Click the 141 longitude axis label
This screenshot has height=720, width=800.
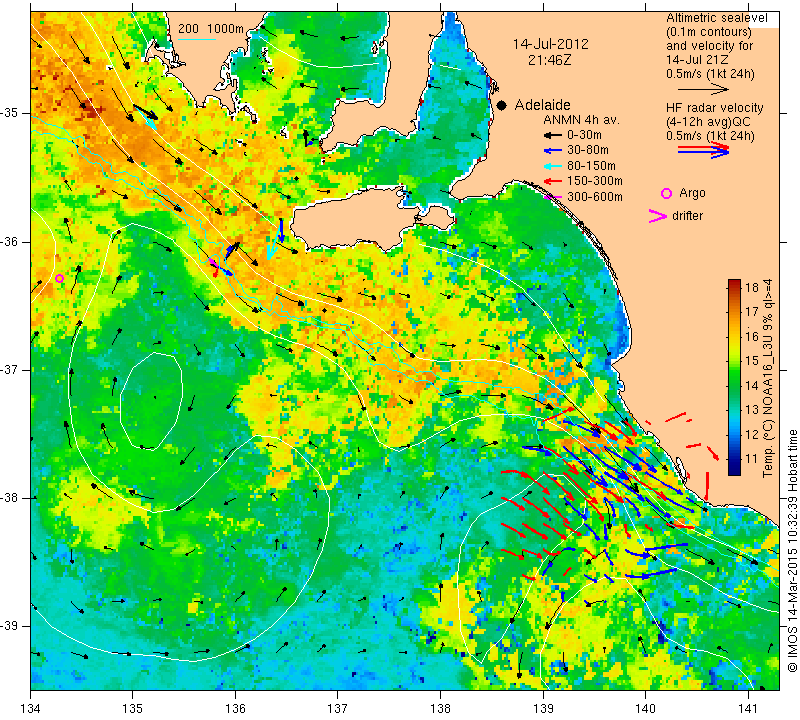click(748, 709)
